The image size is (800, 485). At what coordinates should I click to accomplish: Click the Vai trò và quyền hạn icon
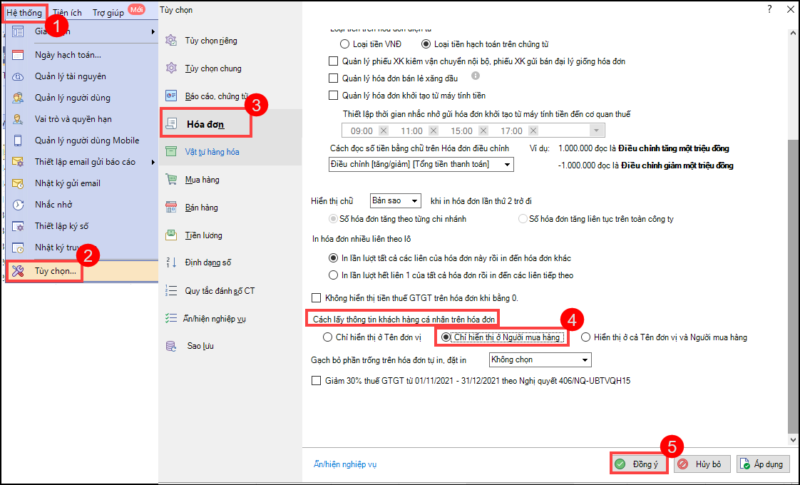[x=18, y=119]
